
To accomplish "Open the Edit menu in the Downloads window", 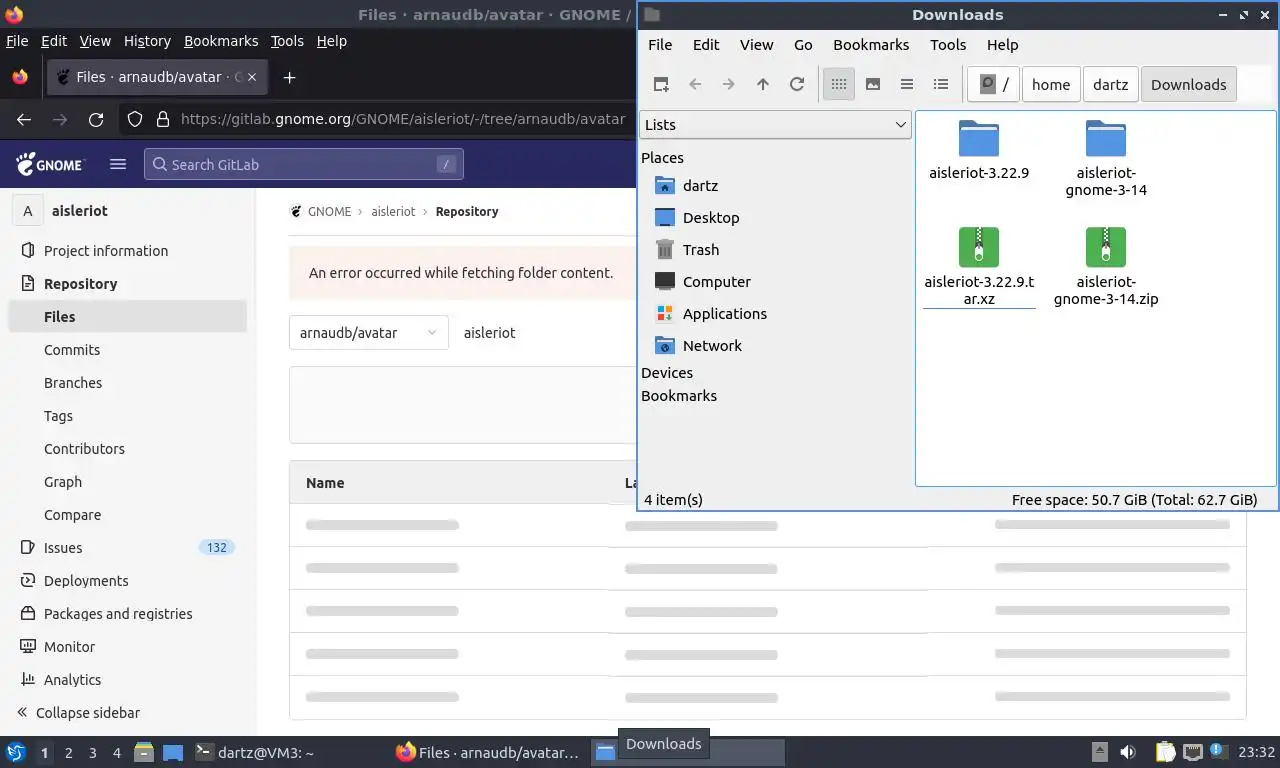I will (706, 44).
